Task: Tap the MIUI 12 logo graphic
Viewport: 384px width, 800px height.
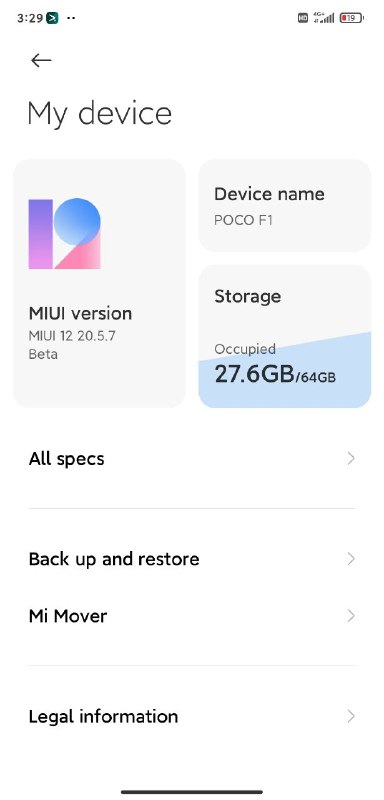Action: point(64,234)
